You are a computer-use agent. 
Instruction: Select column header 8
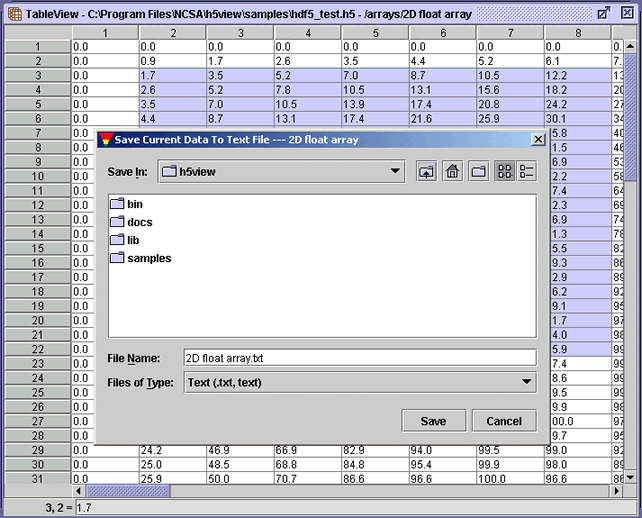(x=578, y=33)
